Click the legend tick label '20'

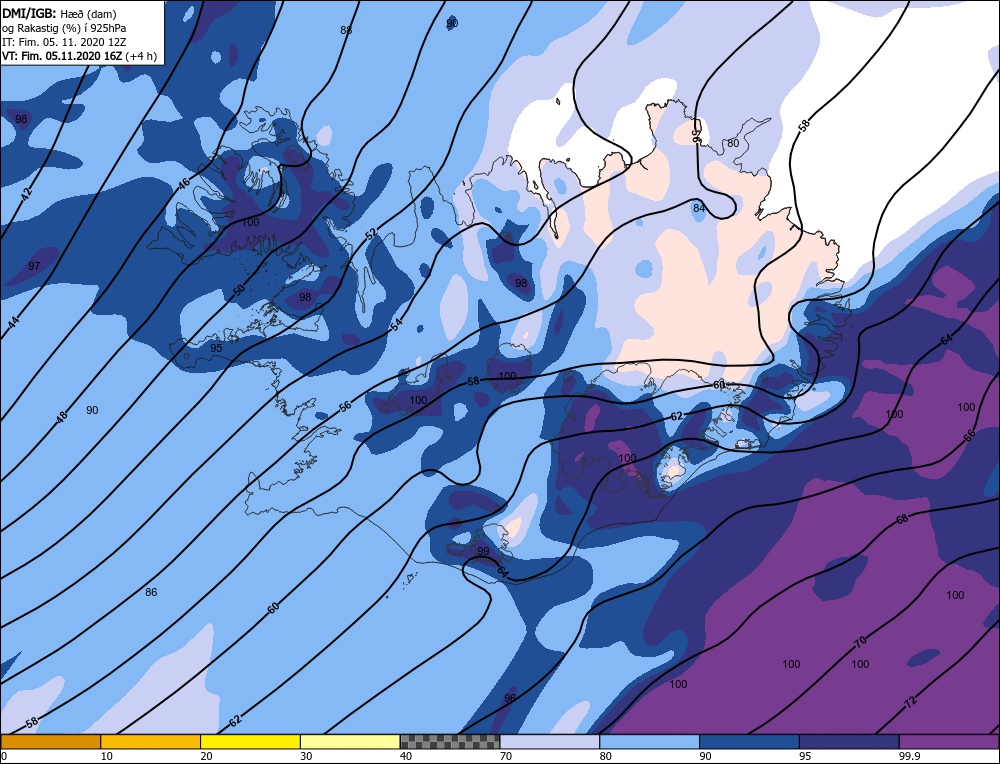click(206, 756)
